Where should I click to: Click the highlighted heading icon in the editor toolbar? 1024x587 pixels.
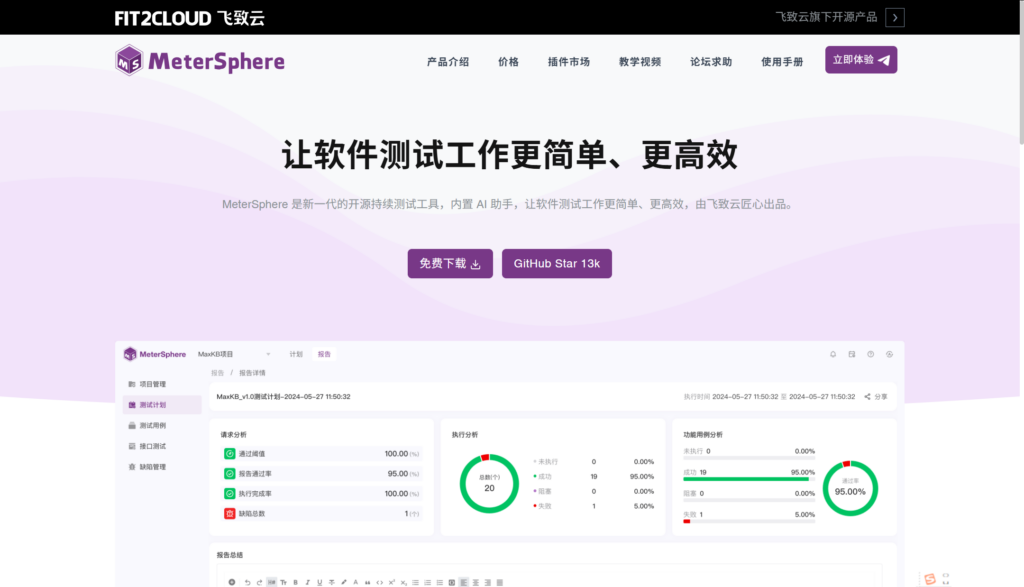[x=272, y=582]
